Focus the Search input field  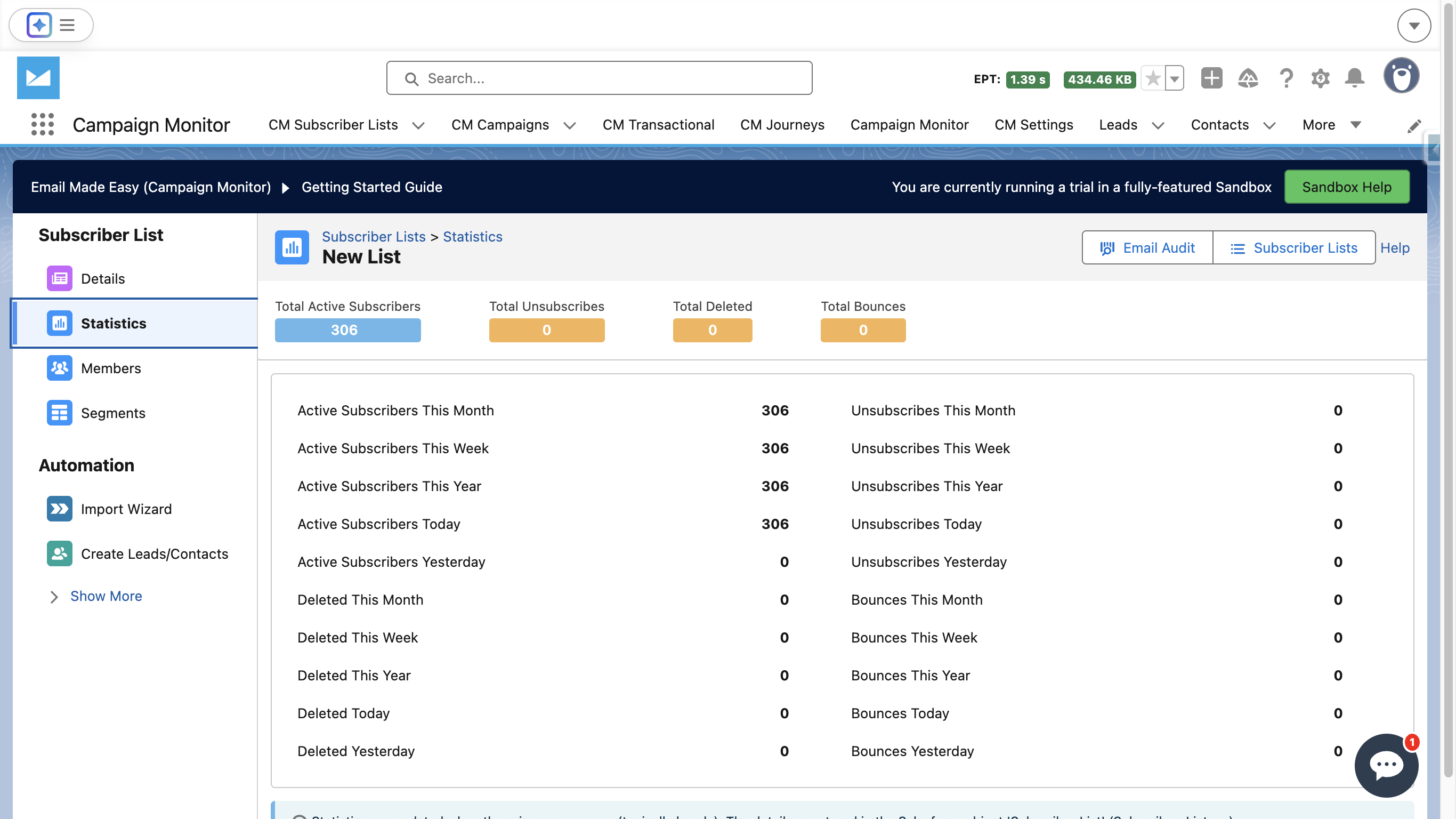pos(599,78)
